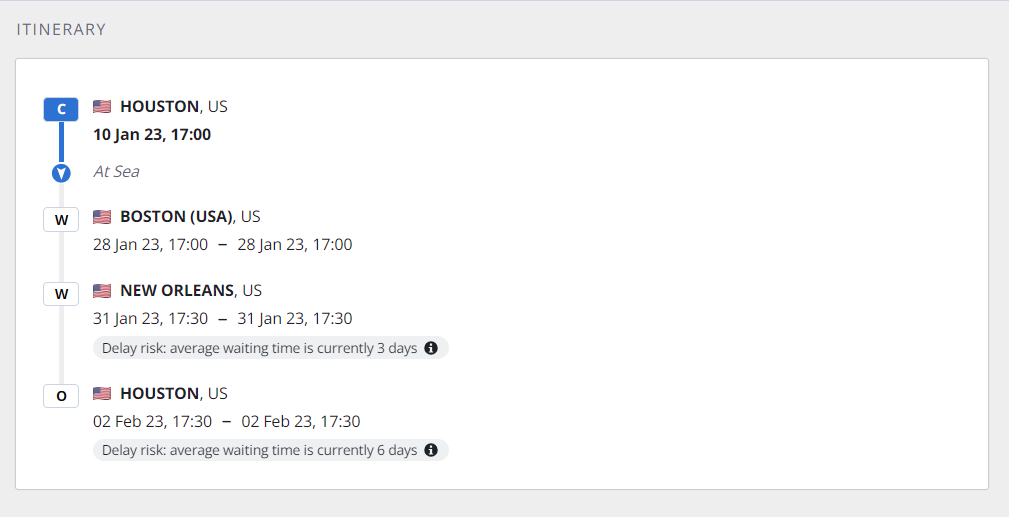Select the At Sea vessel position icon
The image size is (1009, 517).
61,173
